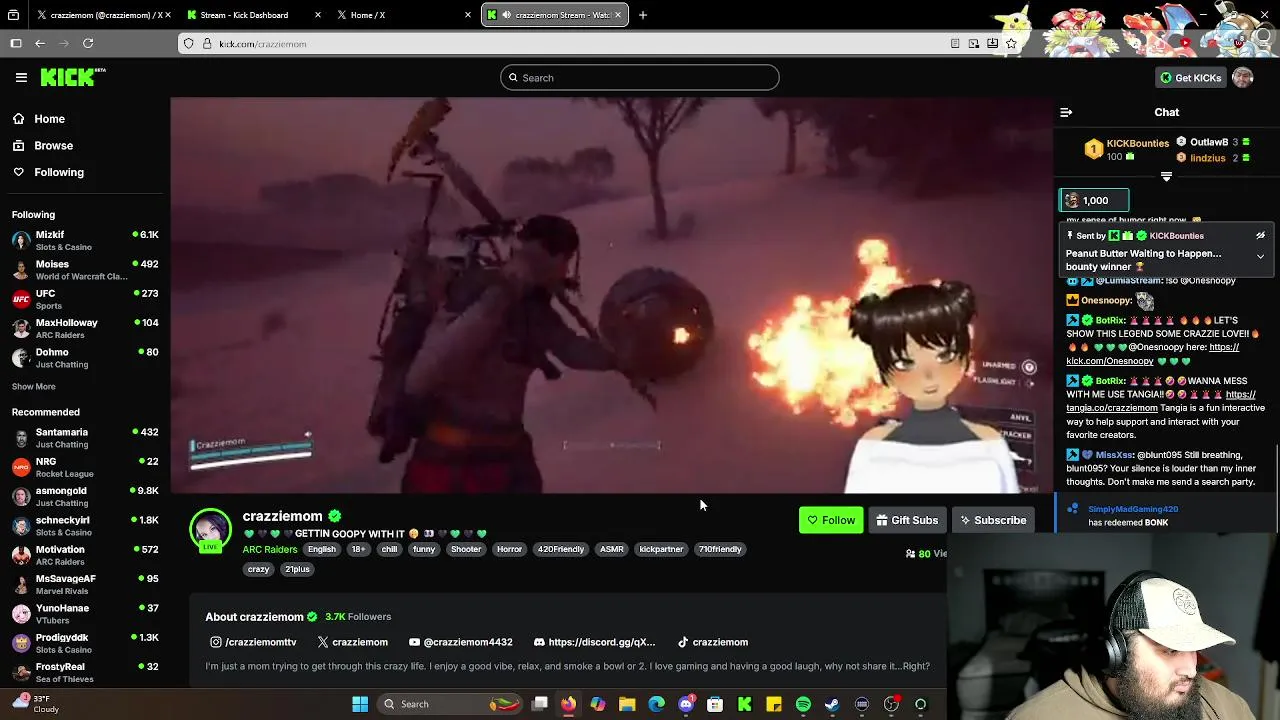Screen dimensions: 1280x720
Task: Subscribe to crazziemom
Action: (993, 521)
